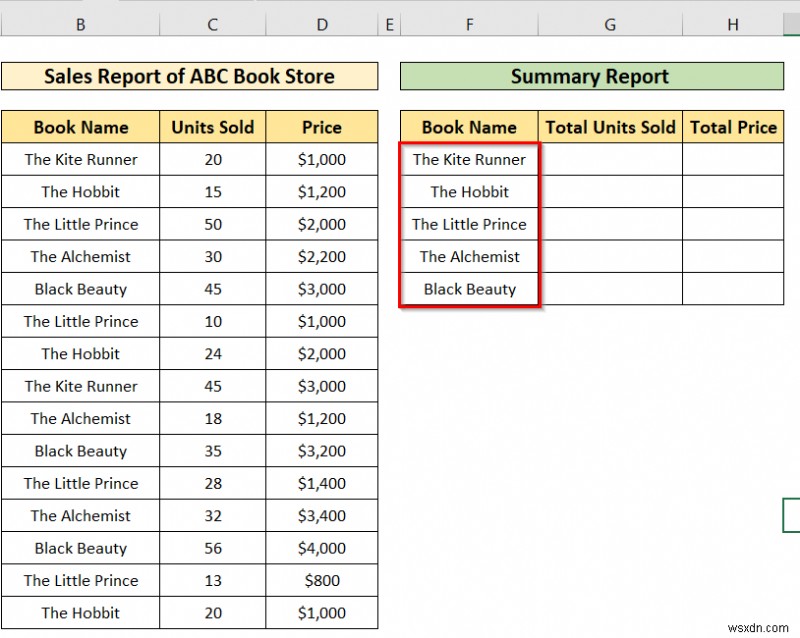
Task: Select column D header
Action: click(x=321, y=24)
